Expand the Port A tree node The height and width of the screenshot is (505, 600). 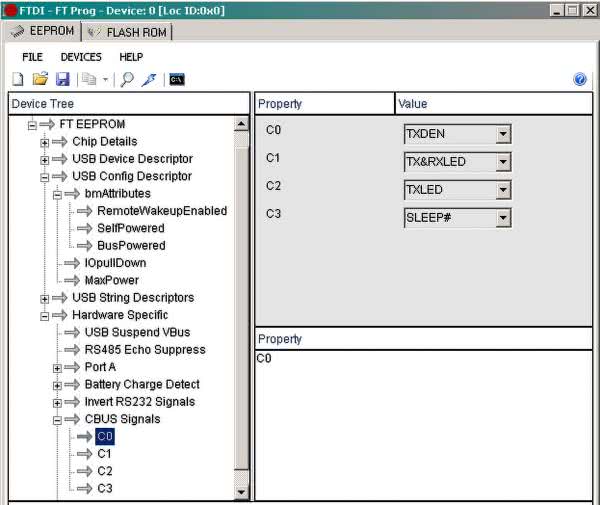pyautogui.click(x=58, y=368)
